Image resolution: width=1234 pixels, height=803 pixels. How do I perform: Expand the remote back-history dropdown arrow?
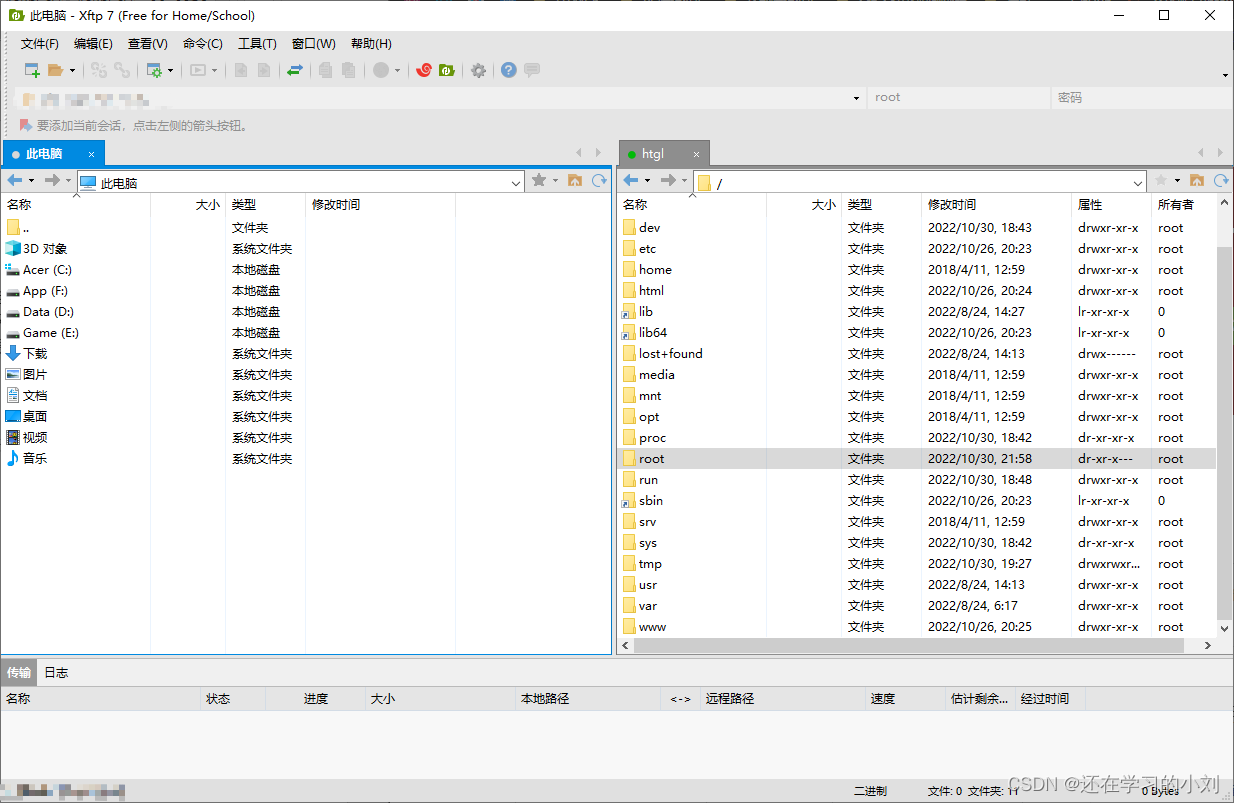(648, 181)
